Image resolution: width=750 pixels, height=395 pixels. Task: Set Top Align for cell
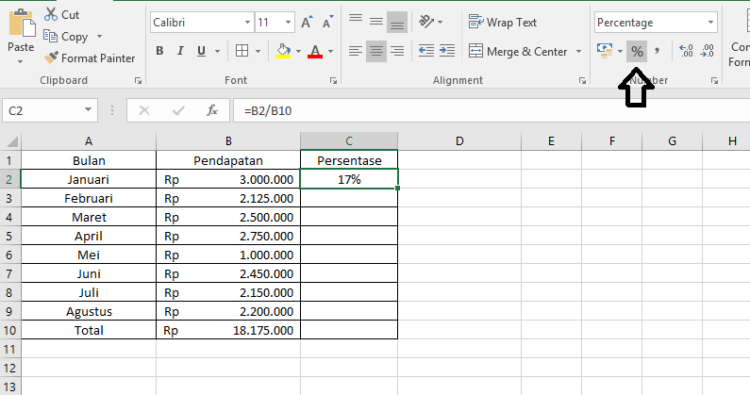(355, 20)
